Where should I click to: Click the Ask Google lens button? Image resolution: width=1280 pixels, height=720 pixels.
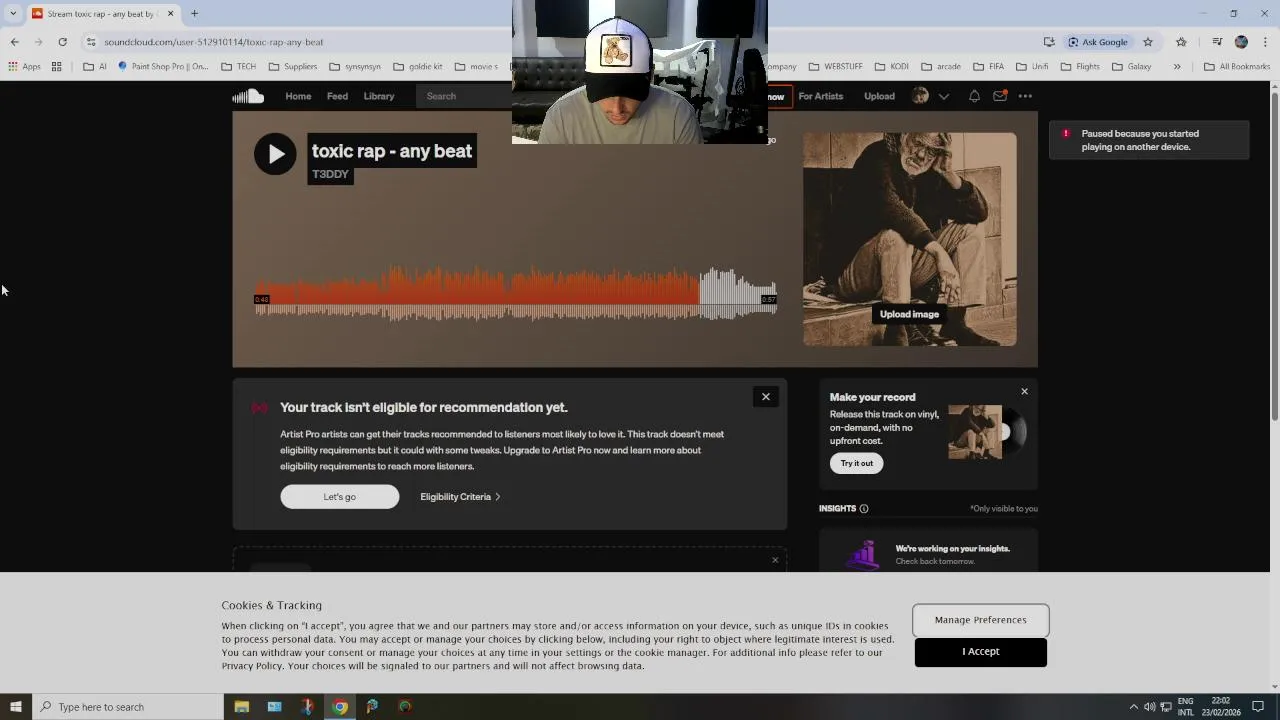1098,42
